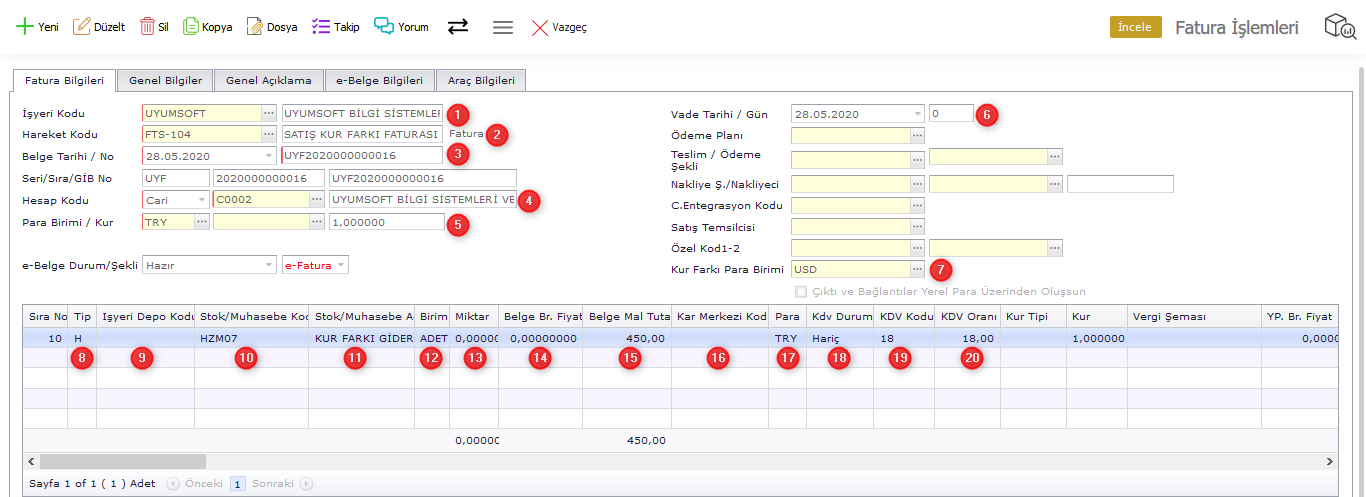This screenshot has width=1366, height=497.
Task: Toggle Çıktı ve Bağlantılar Yerel Para checkbox
Action: (800, 292)
